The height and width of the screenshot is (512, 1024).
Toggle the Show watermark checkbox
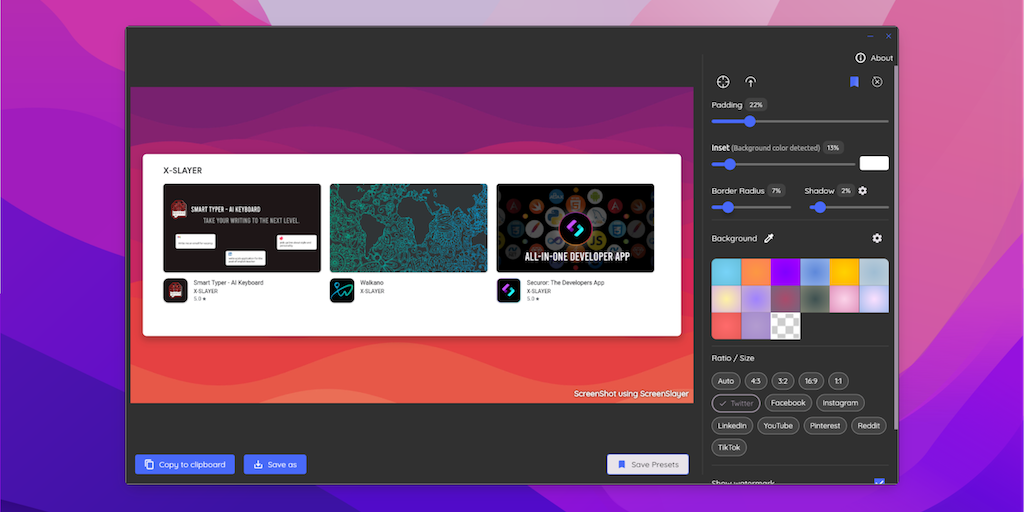(880, 482)
